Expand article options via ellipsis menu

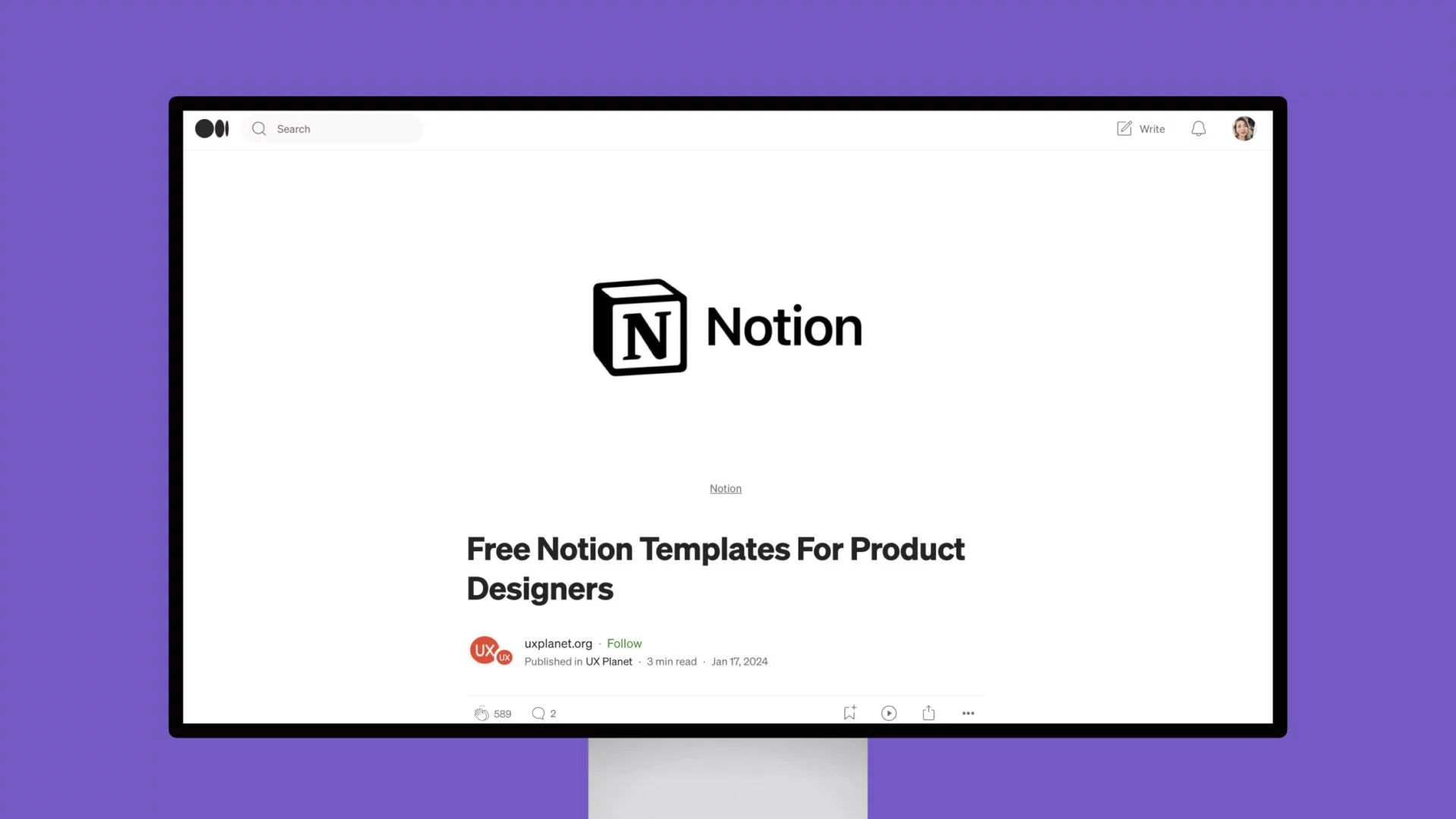point(968,712)
